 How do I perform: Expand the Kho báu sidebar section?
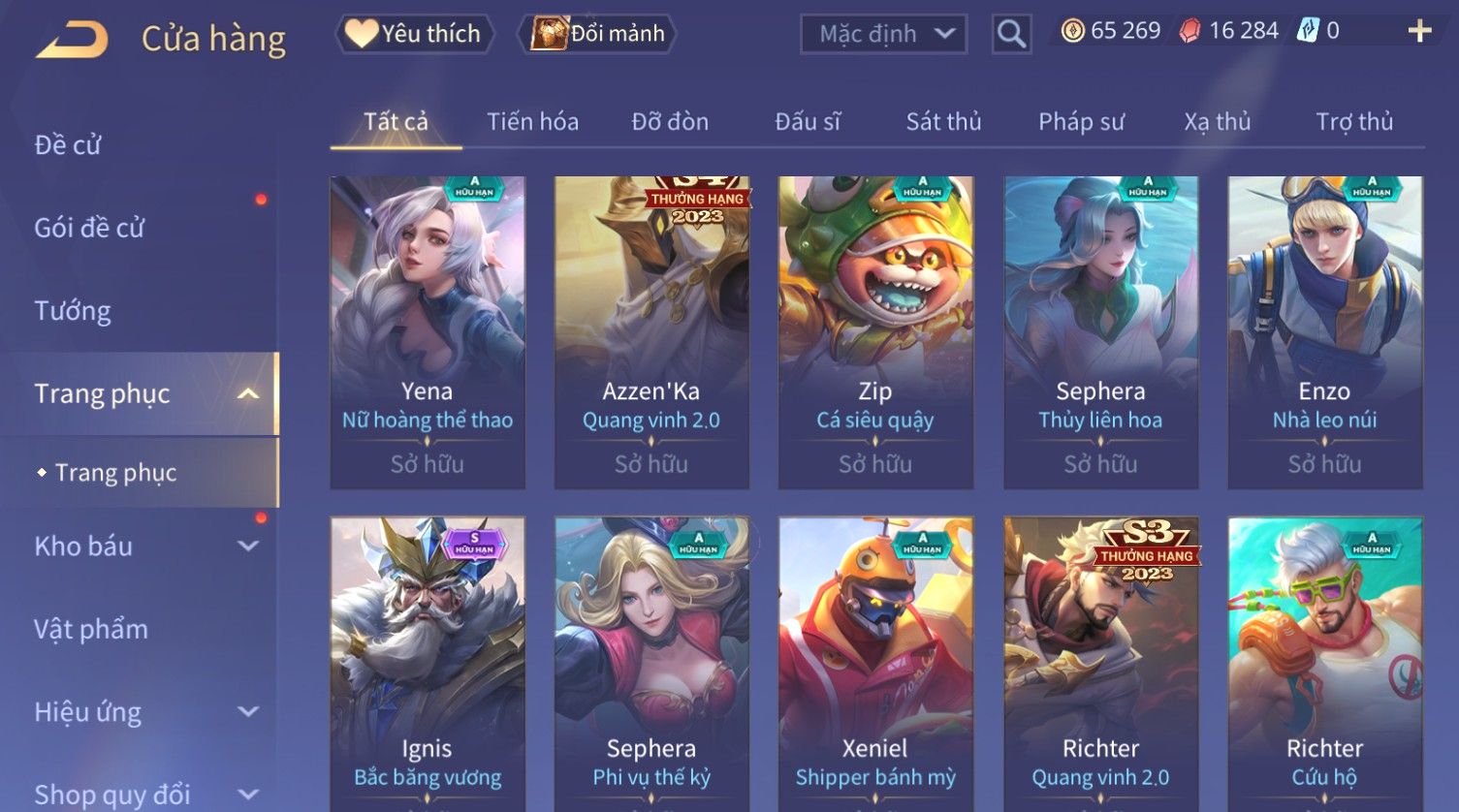pyautogui.click(x=248, y=546)
